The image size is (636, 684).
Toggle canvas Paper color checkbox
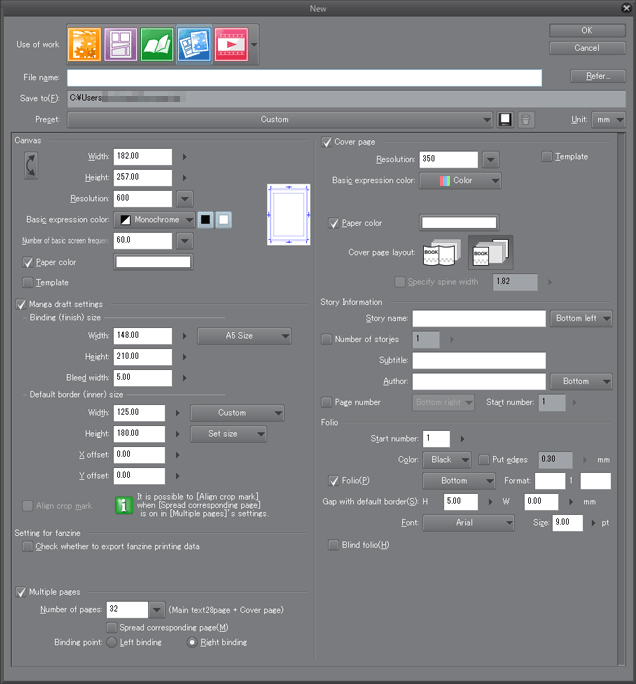point(28,262)
